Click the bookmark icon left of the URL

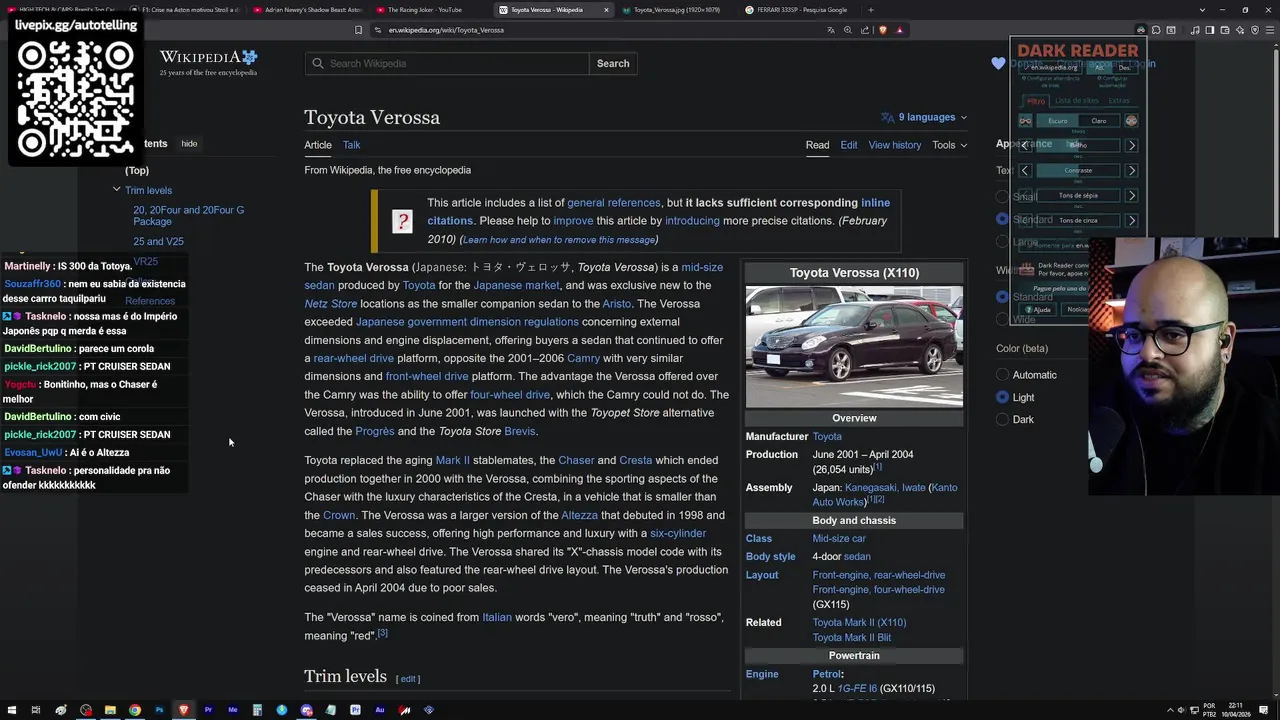(358, 30)
